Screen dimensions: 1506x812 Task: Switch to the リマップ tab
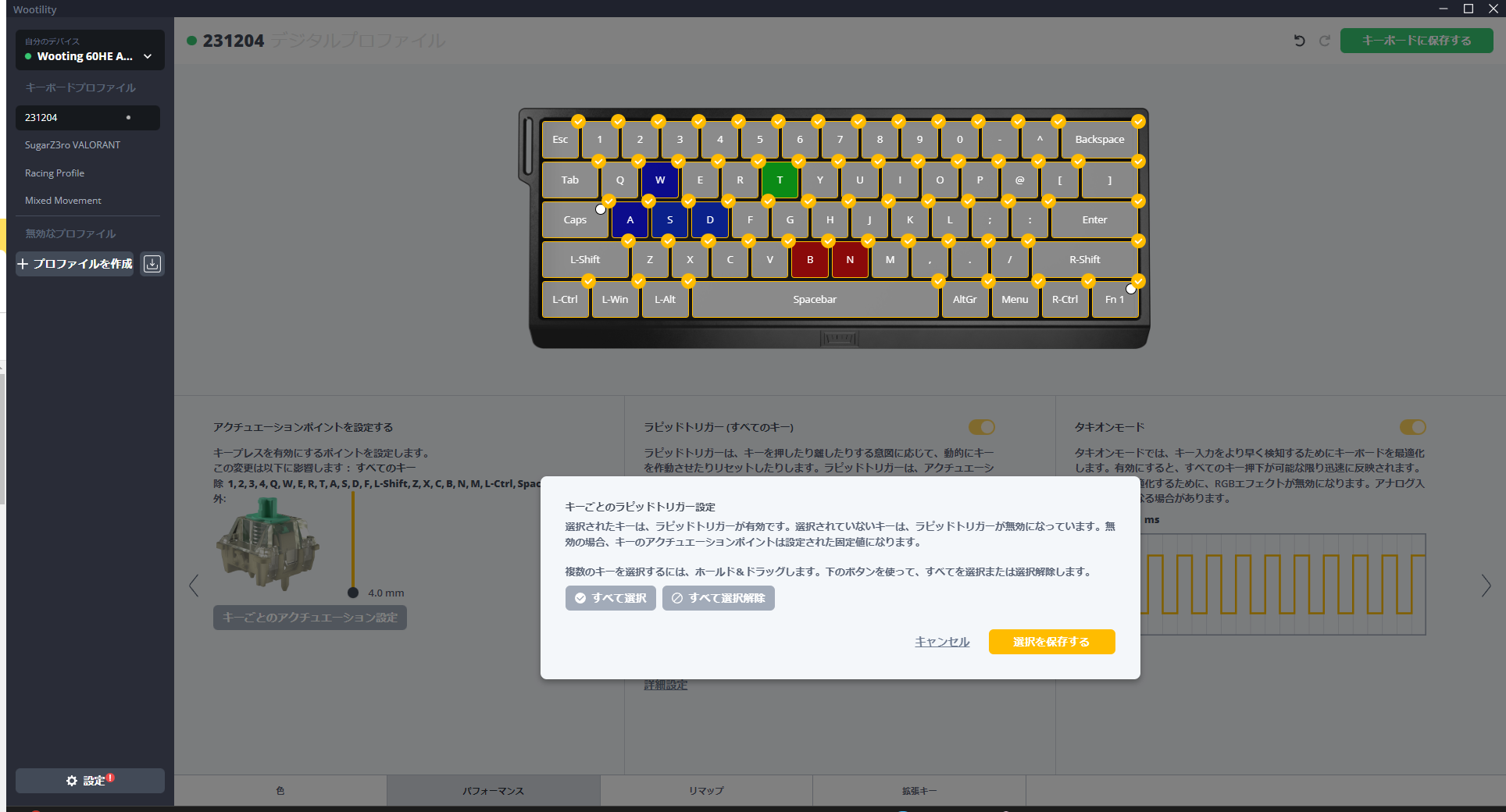pos(706,791)
